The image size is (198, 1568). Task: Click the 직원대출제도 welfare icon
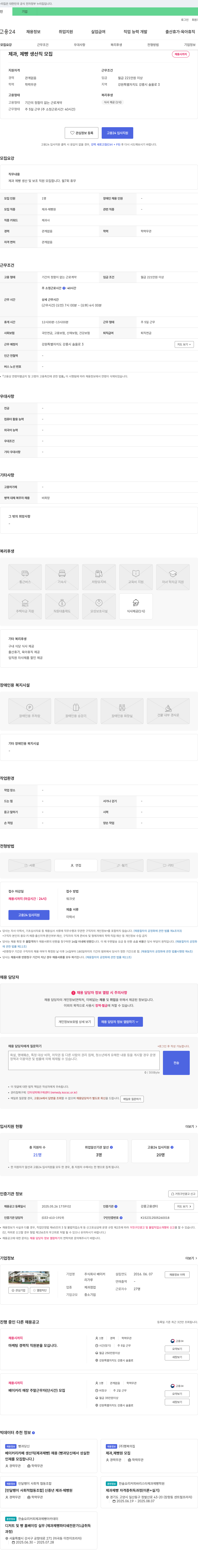62,606
